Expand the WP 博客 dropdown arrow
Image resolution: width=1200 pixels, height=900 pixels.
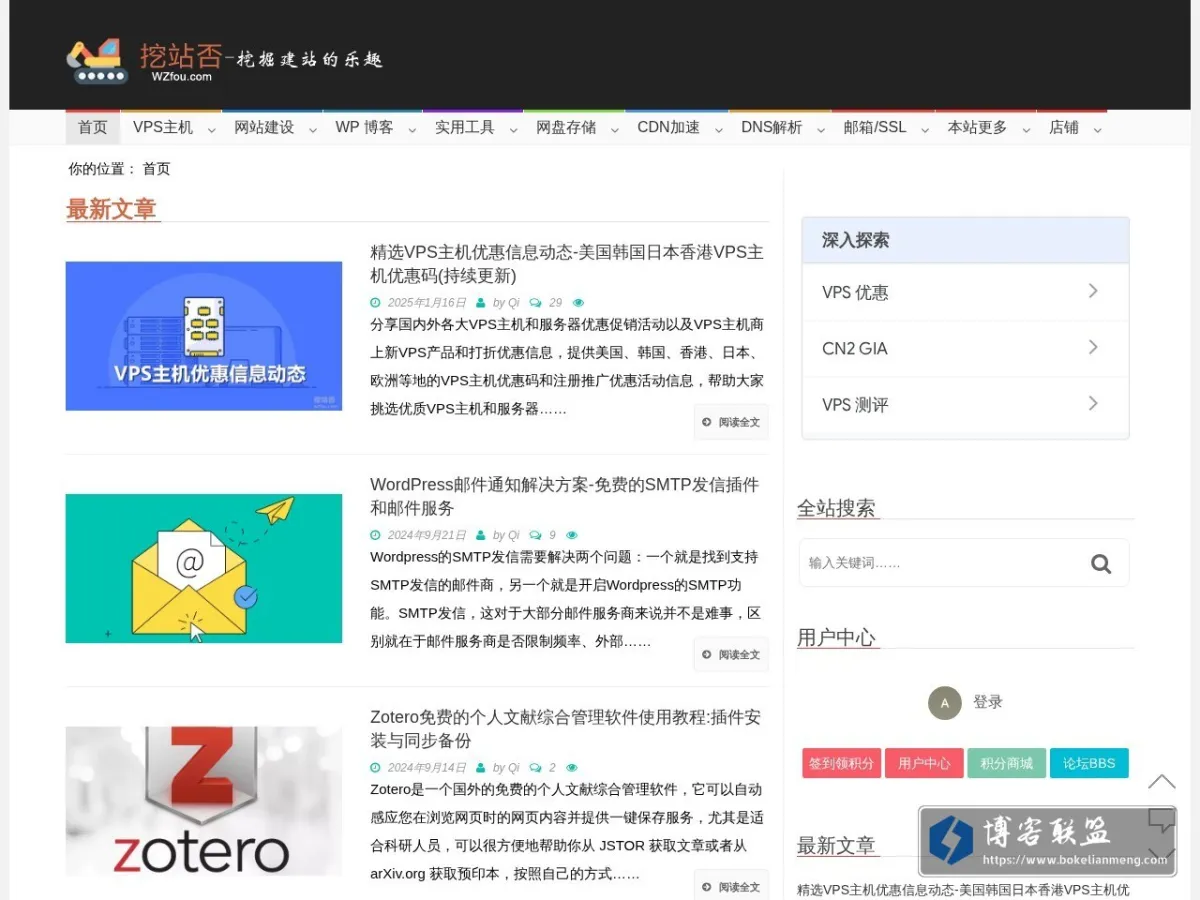click(x=412, y=130)
